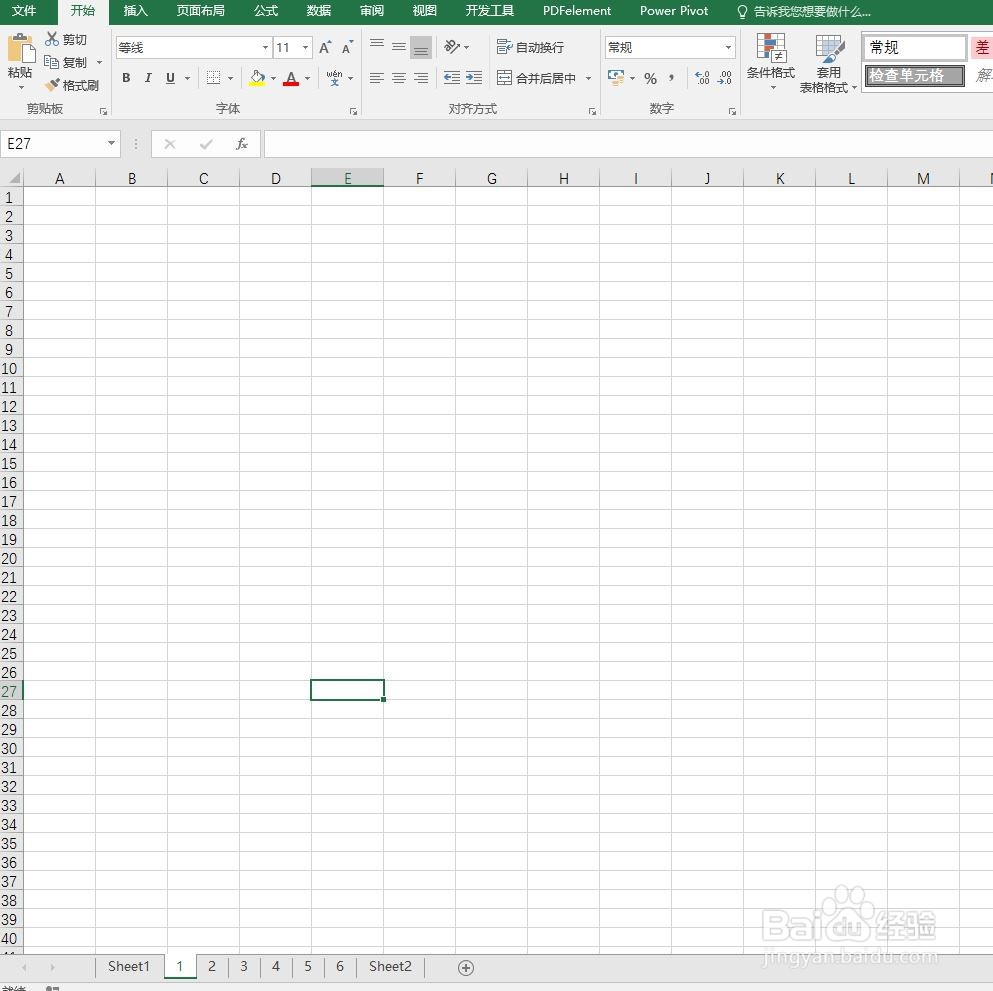Toggle Wrap Text (自动换行)
Viewport: 993px width, 991px height.
(x=530, y=47)
